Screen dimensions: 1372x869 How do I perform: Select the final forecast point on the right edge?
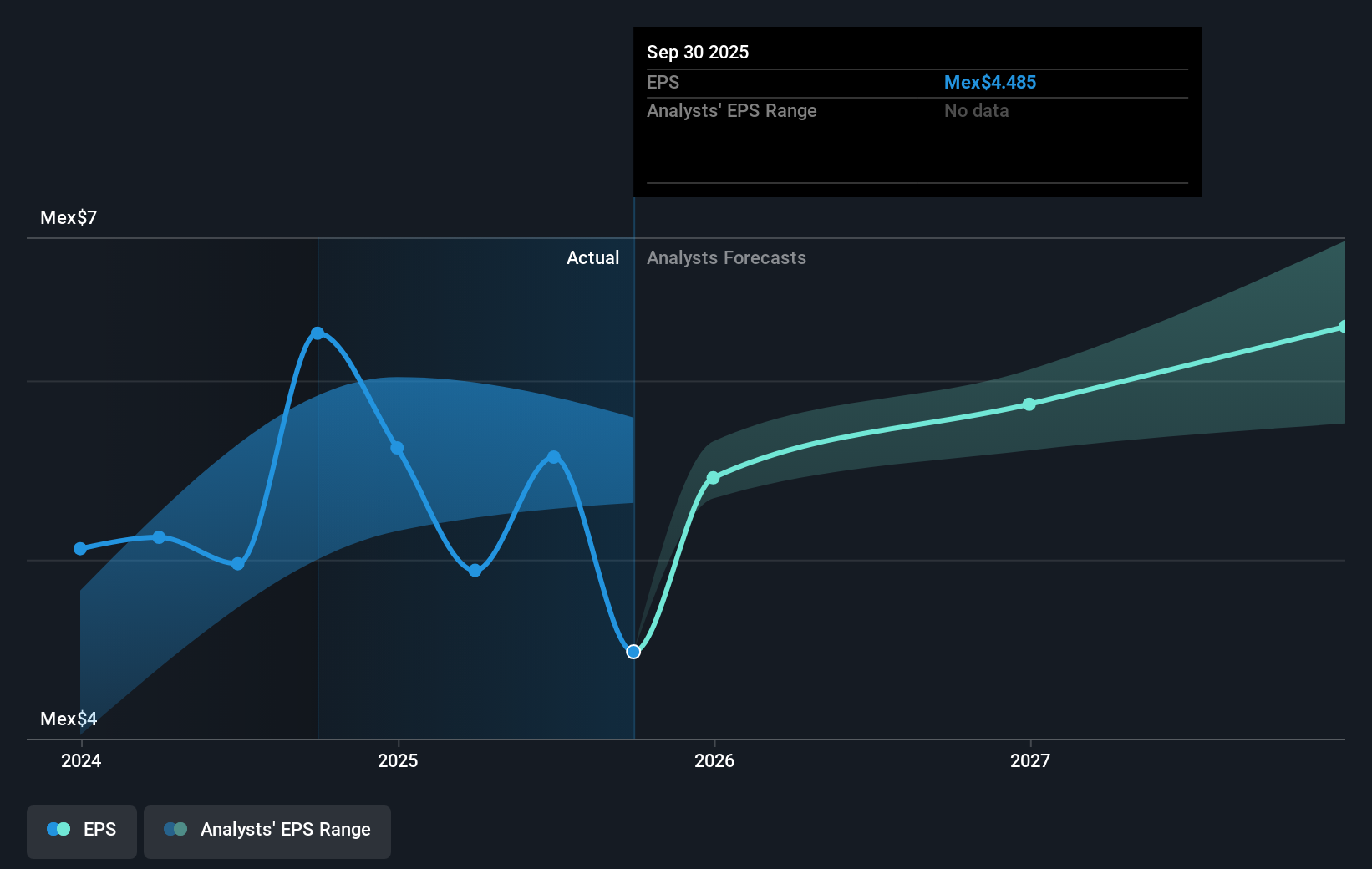[x=1344, y=326]
